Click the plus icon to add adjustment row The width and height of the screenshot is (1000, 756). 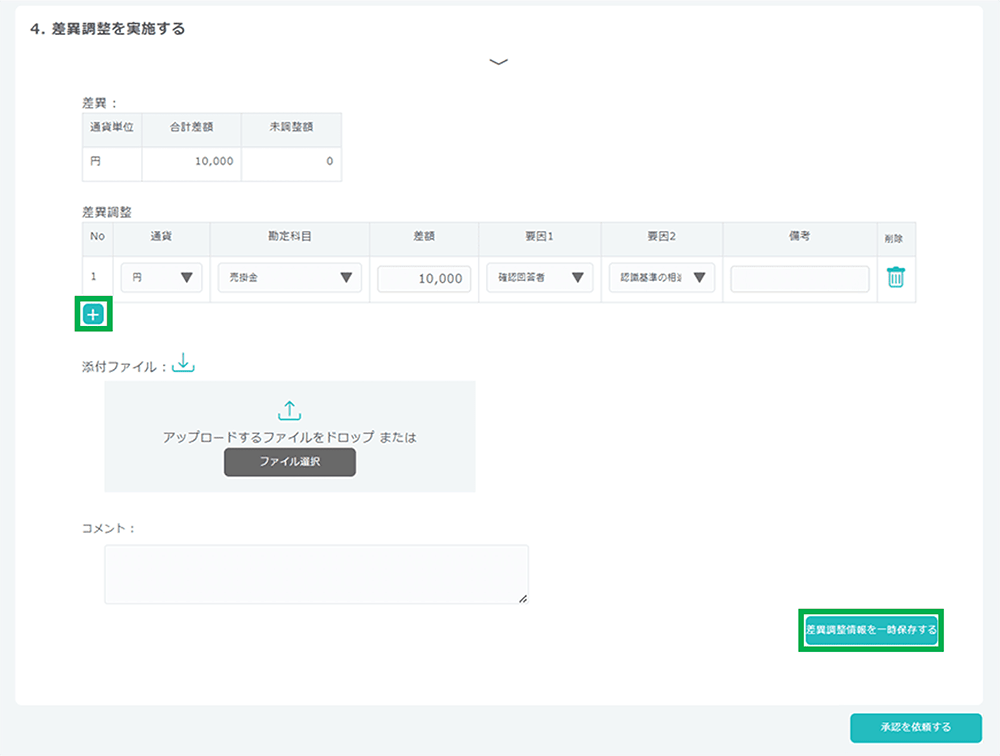pyautogui.click(x=93, y=315)
